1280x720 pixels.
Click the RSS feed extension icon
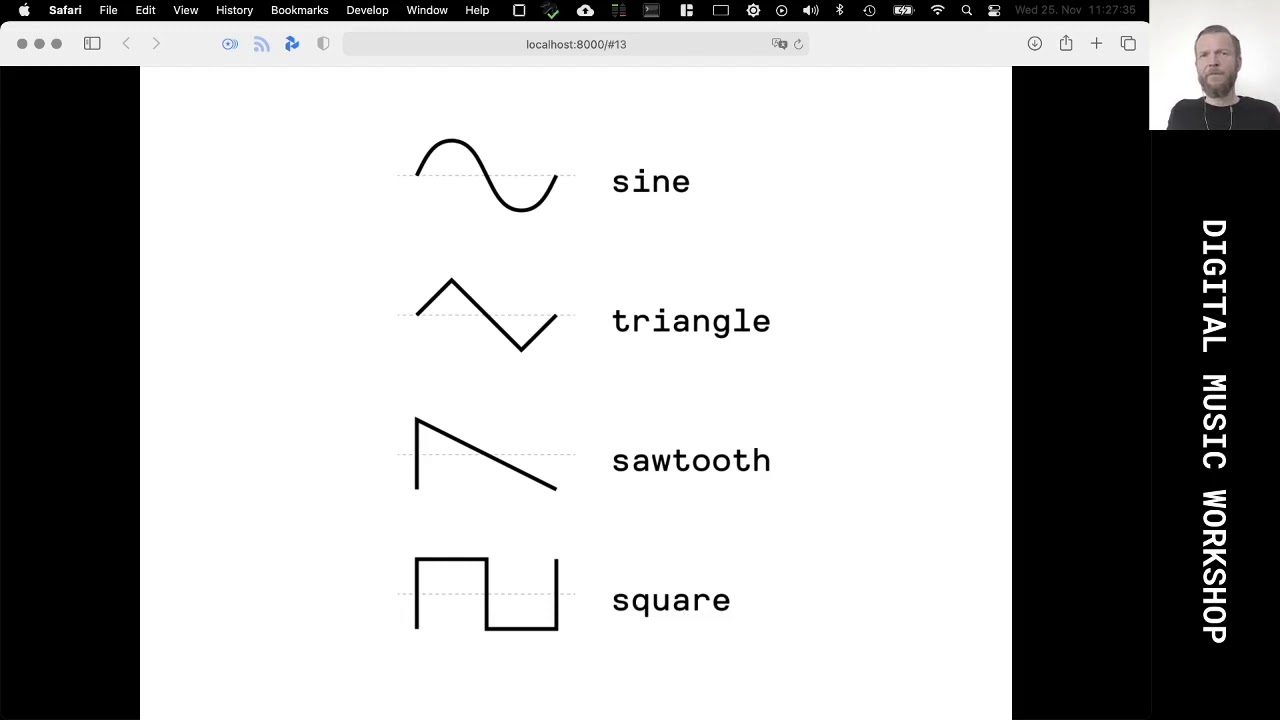click(262, 44)
